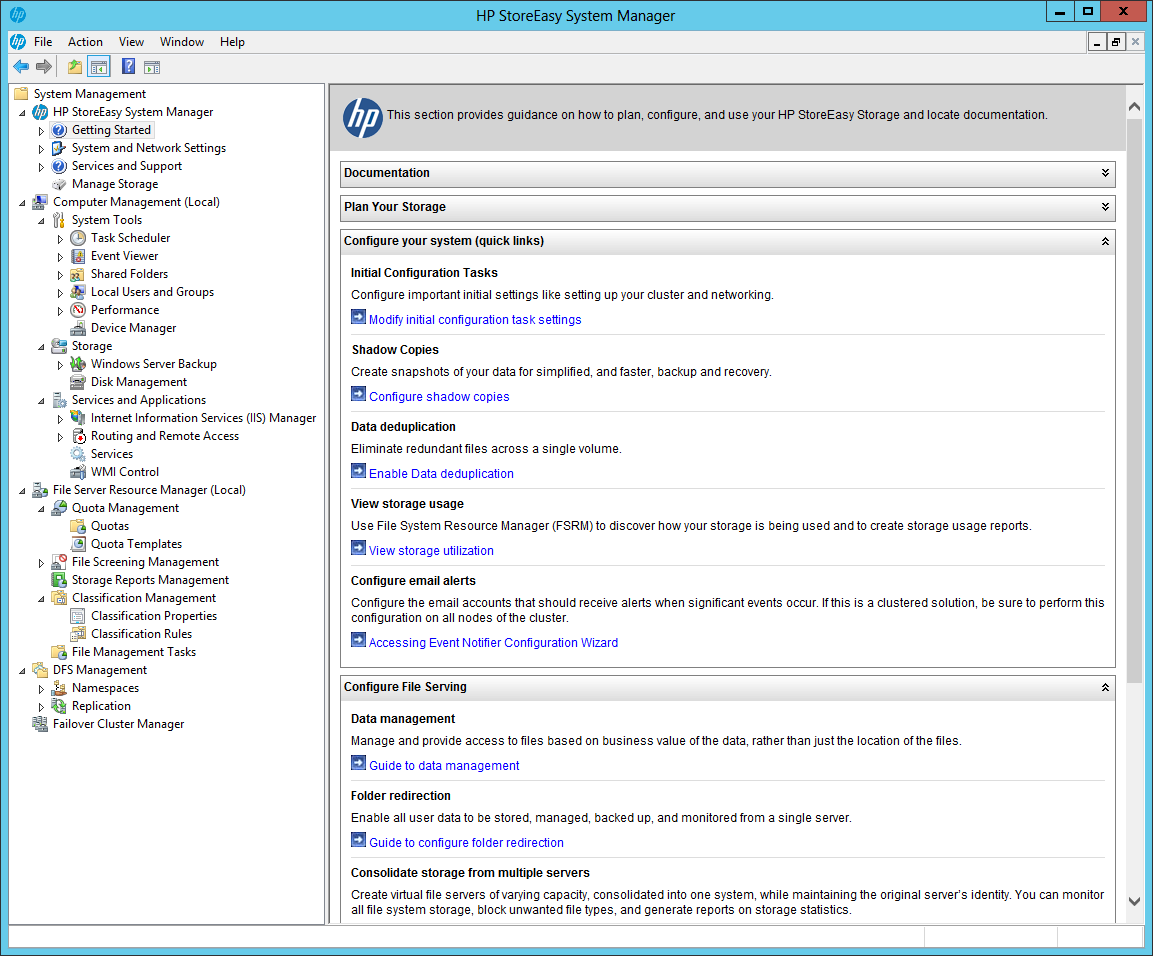1153x956 pixels.
Task: Open the Window menu
Action: click(x=182, y=42)
